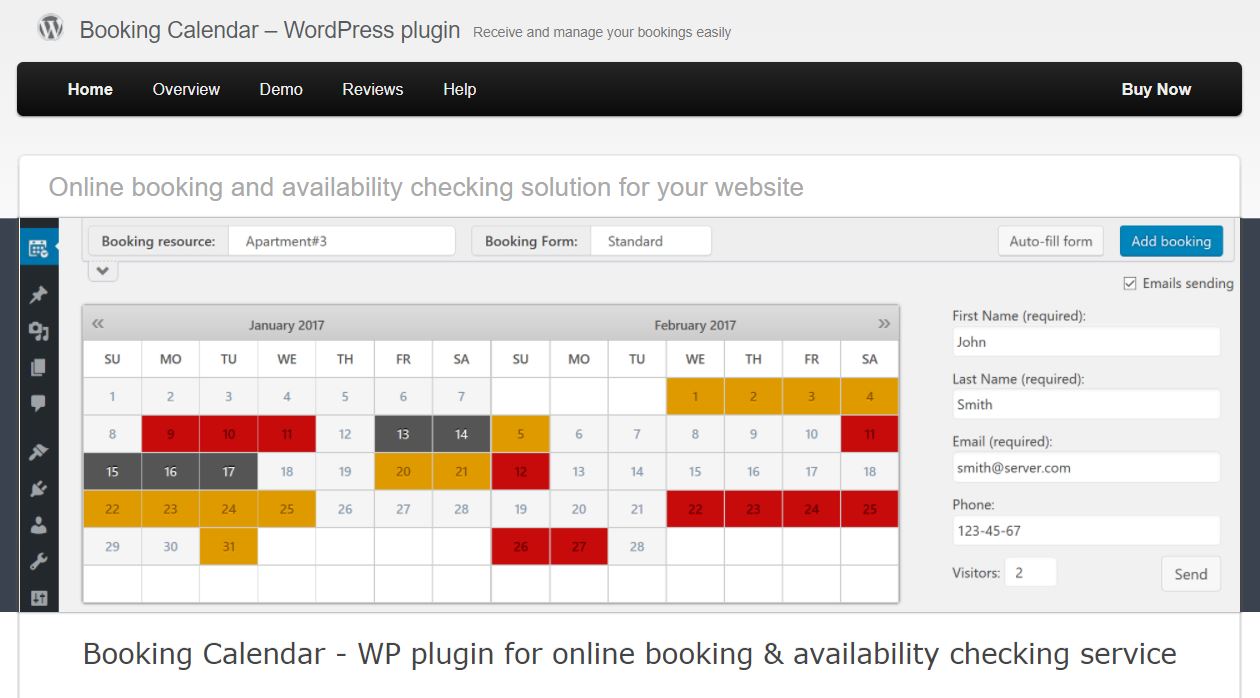The width and height of the screenshot is (1260, 698).
Task: Open the Help nav item
Action: pos(460,89)
